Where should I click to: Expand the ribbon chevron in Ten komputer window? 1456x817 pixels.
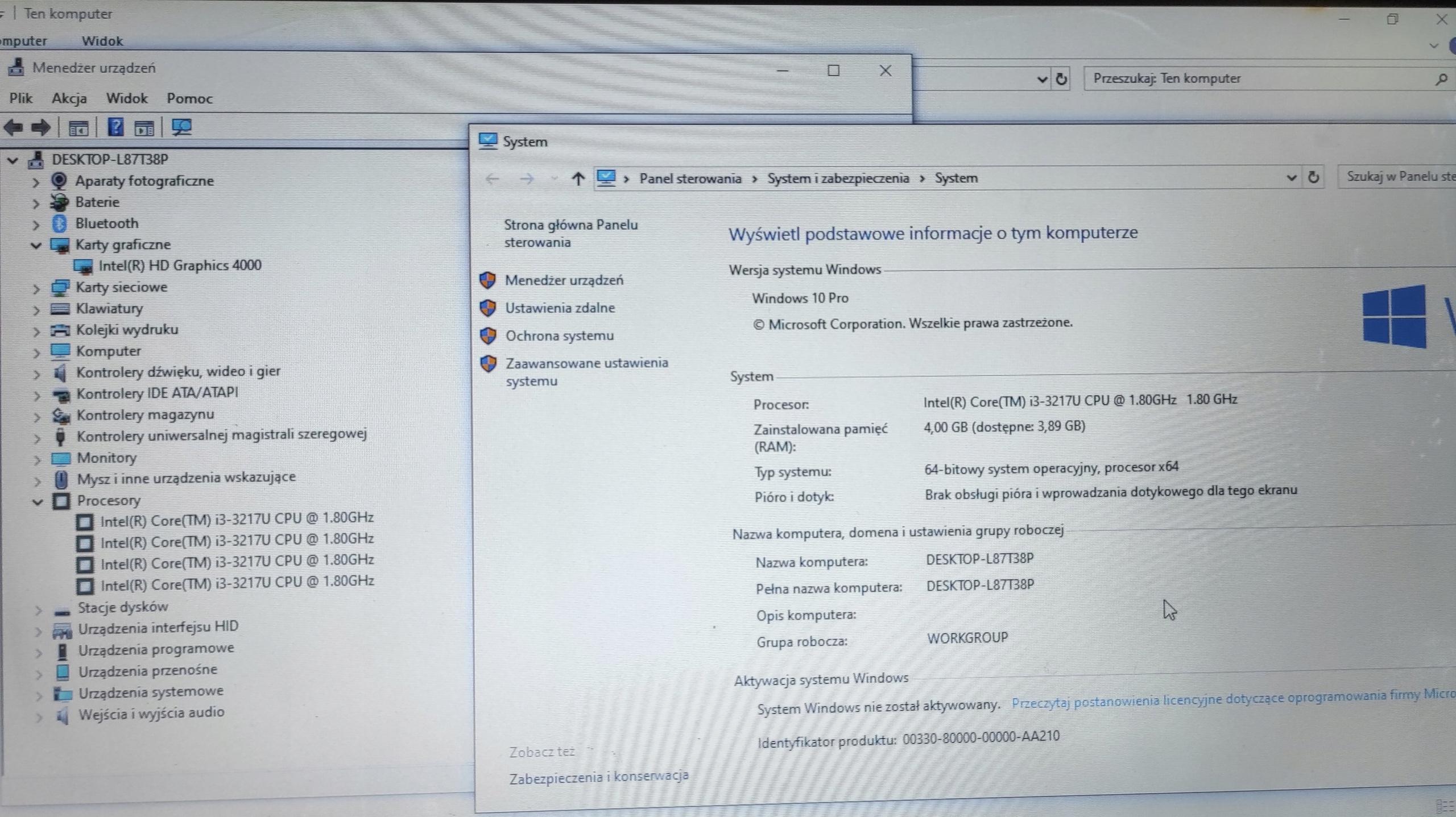pyautogui.click(x=1434, y=45)
